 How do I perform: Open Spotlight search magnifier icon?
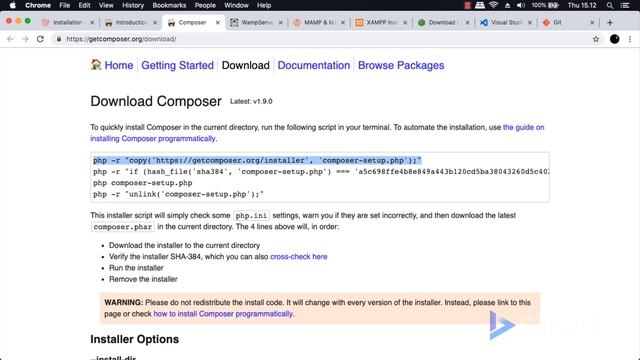[610, 5]
